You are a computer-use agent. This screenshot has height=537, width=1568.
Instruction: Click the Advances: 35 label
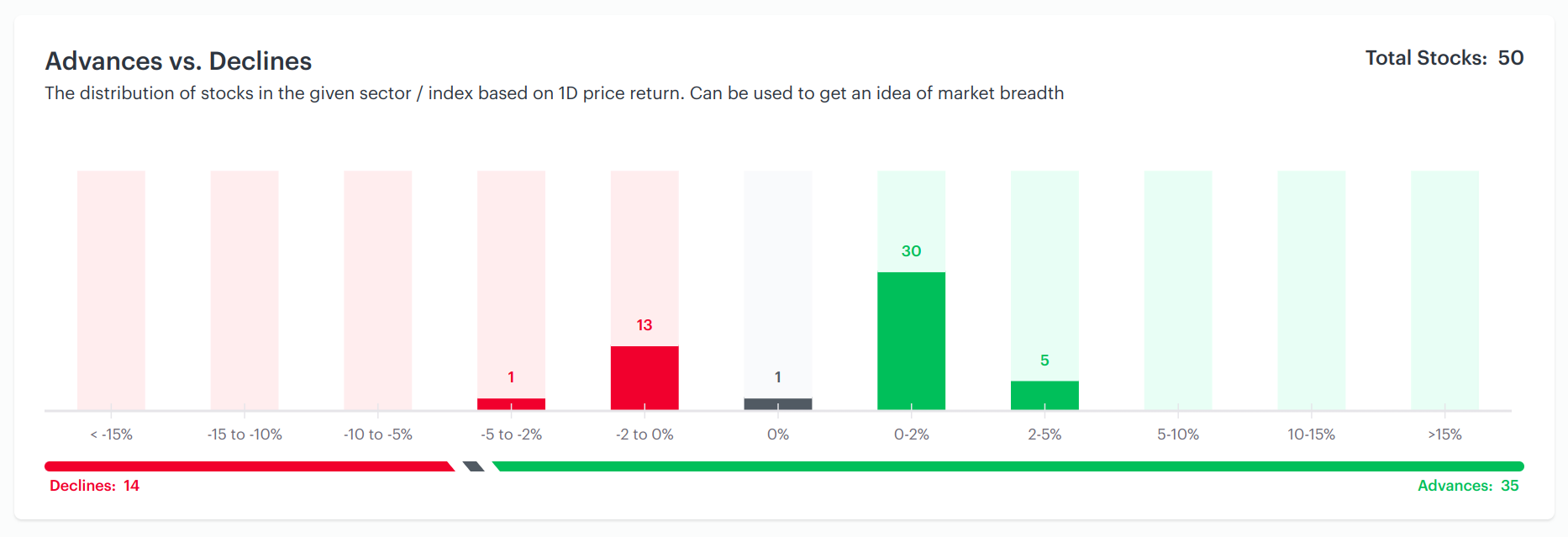1468,486
